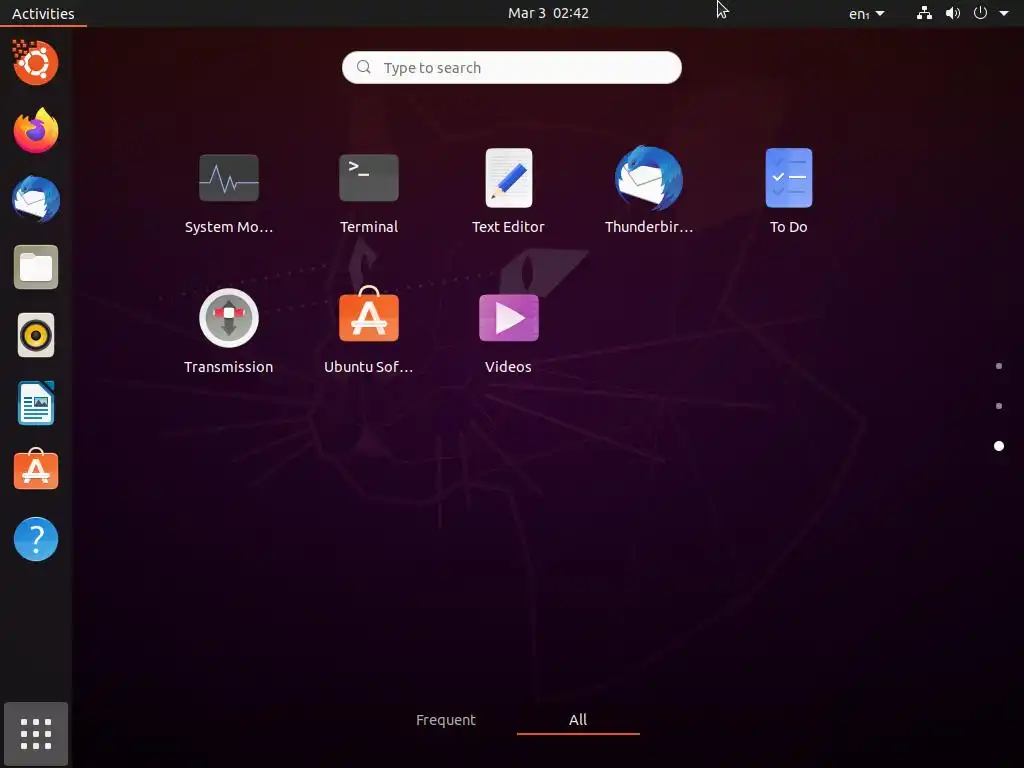The image size is (1024, 768).
Task: Open System Monitor from the app grid
Action: point(229,178)
